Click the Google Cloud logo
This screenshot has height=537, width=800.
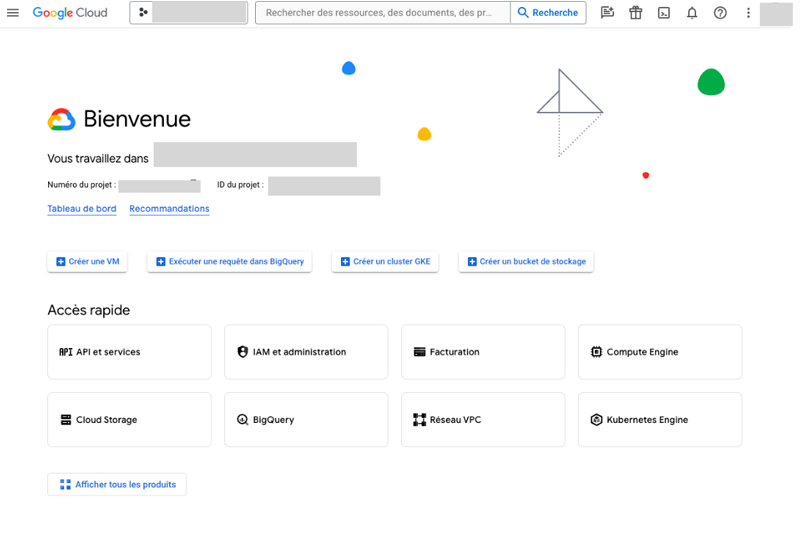pyautogui.click(x=70, y=13)
